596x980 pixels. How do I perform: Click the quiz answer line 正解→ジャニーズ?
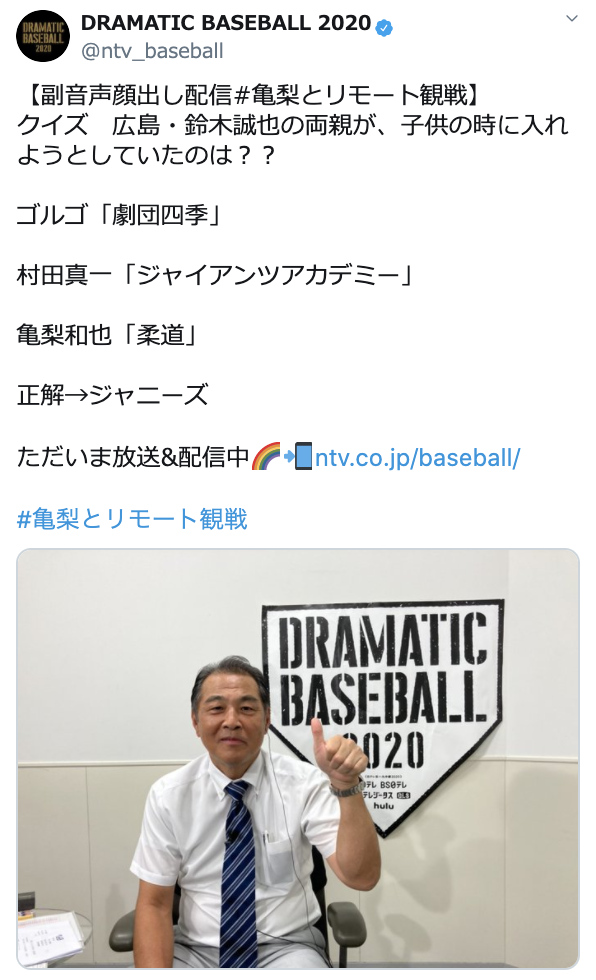click(112, 395)
